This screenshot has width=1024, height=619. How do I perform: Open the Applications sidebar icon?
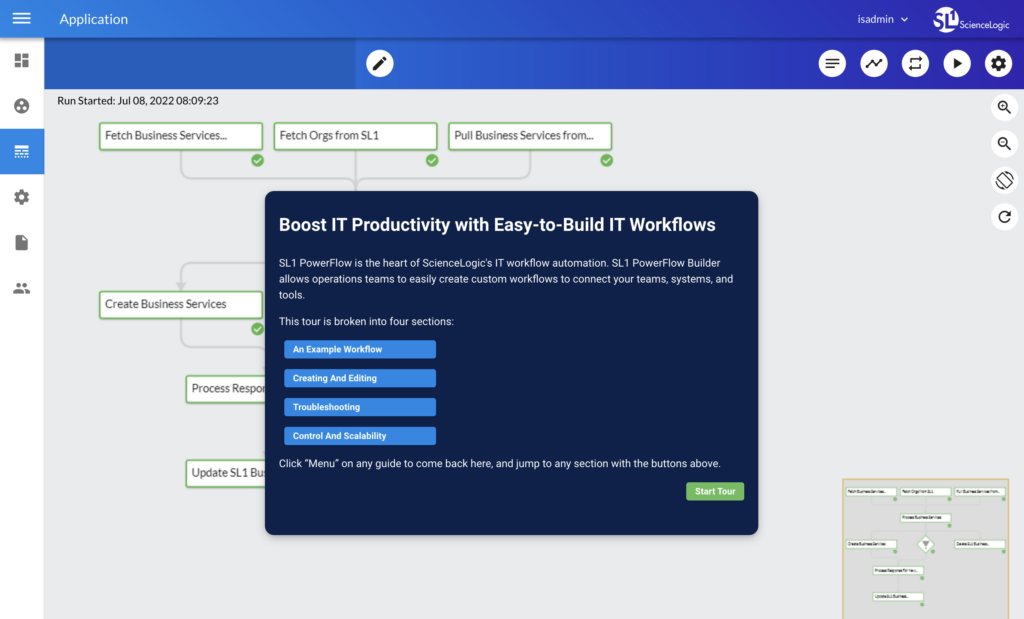[22, 151]
